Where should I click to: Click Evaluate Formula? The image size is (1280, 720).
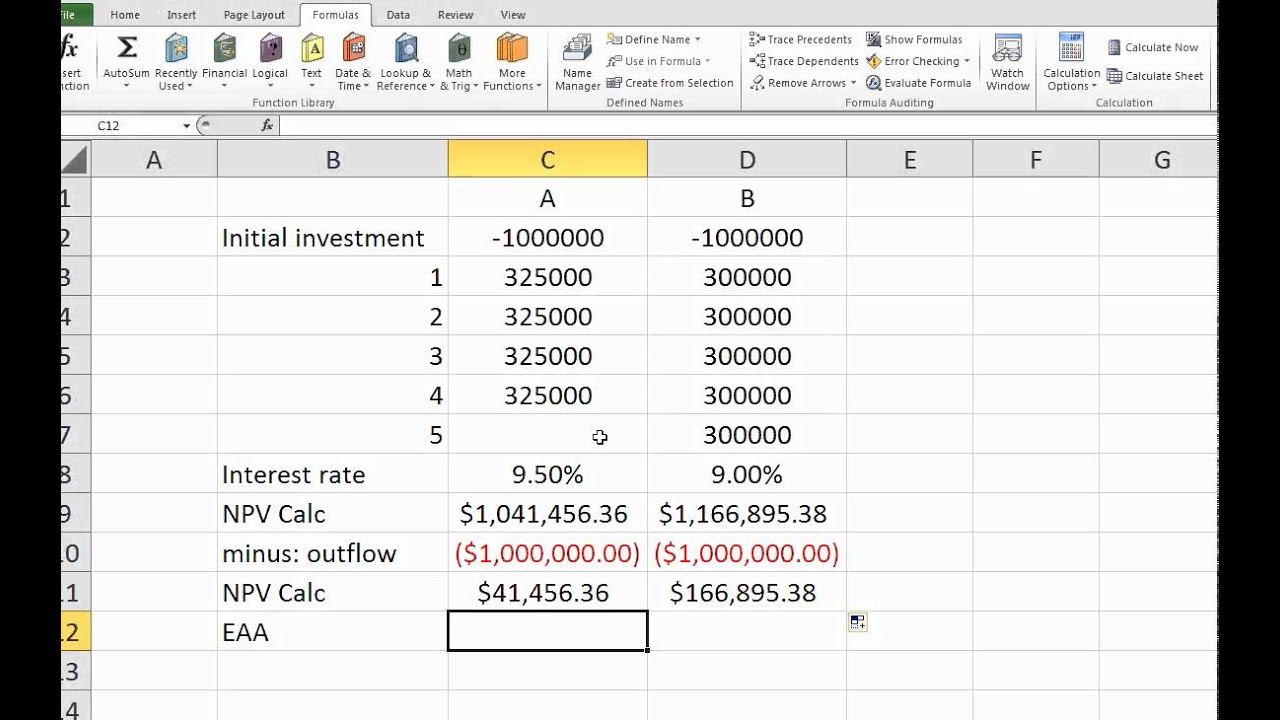click(x=918, y=83)
